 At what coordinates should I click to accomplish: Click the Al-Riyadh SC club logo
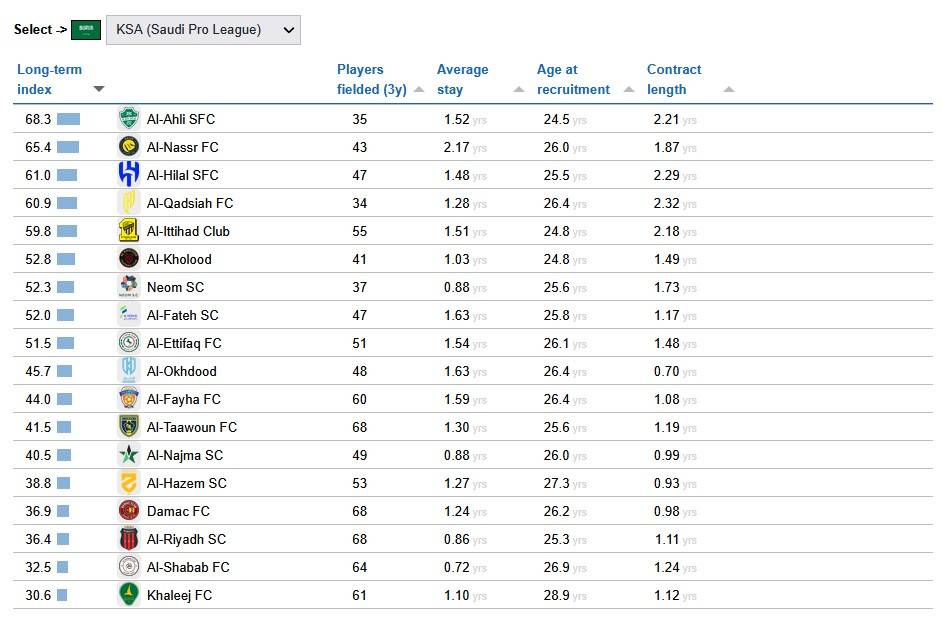pos(128,539)
